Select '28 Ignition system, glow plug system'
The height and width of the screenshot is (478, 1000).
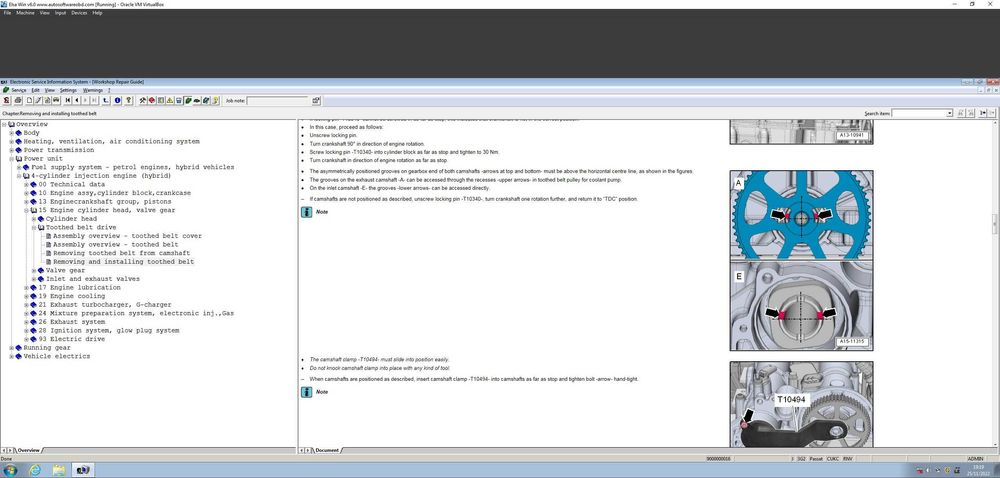point(108,331)
